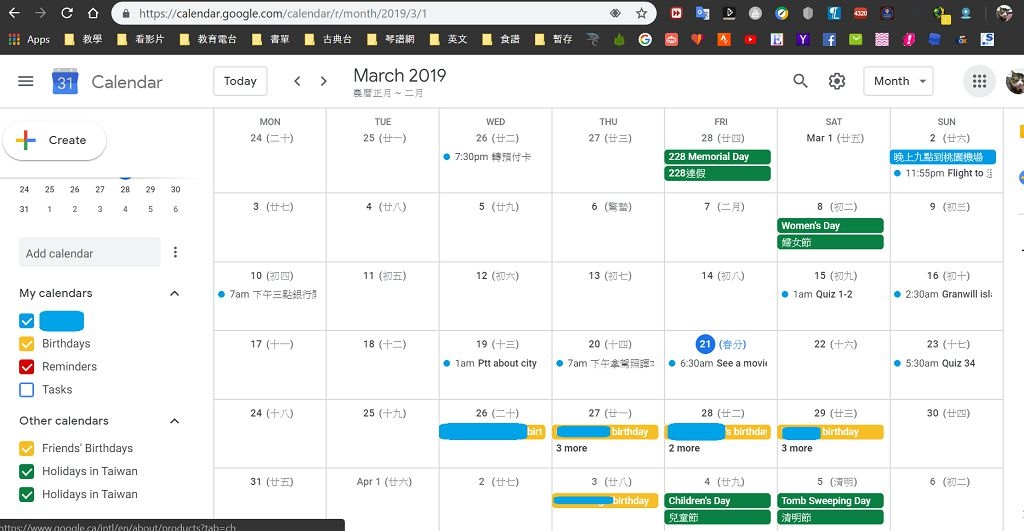
Task: Open the Yahoo bookmark icon
Action: (x=803, y=39)
